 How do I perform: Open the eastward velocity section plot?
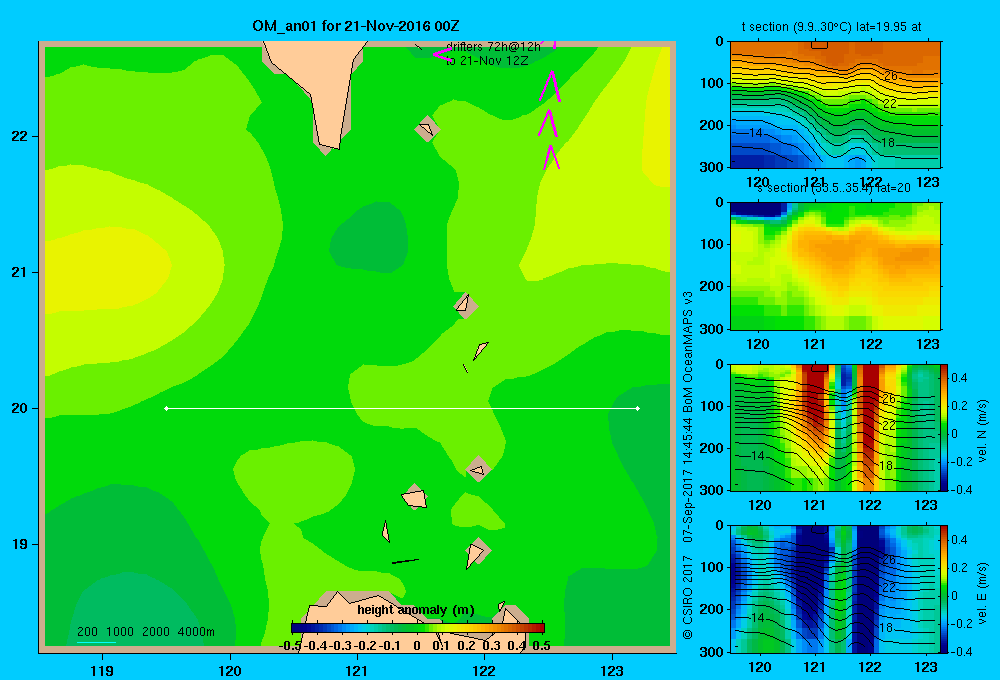(835, 588)
